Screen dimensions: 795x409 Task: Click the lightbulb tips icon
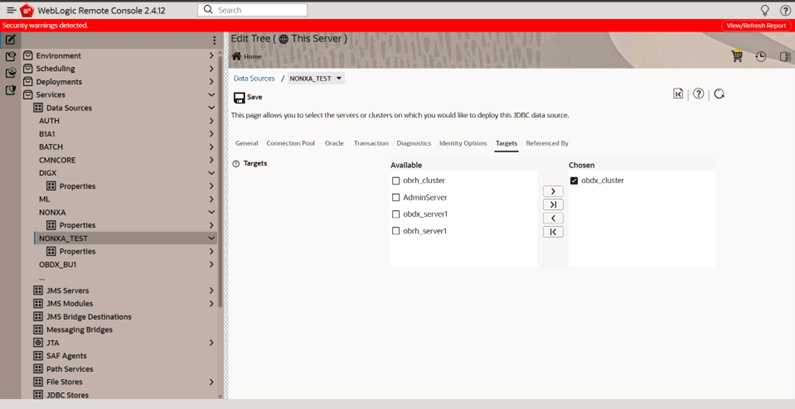[x=765, y=10]
